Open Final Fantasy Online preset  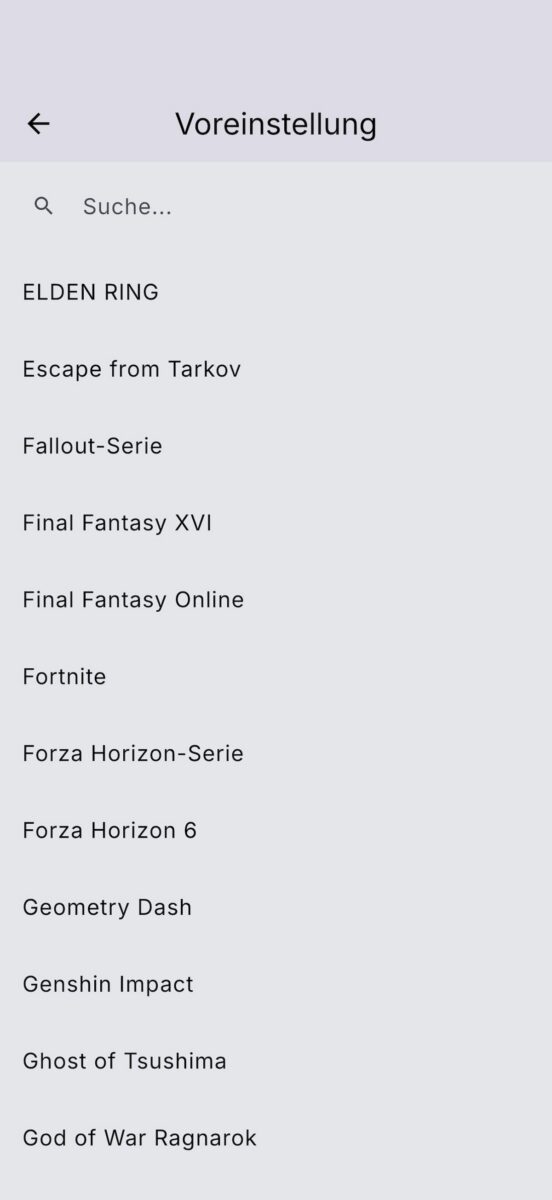(276, 600)
